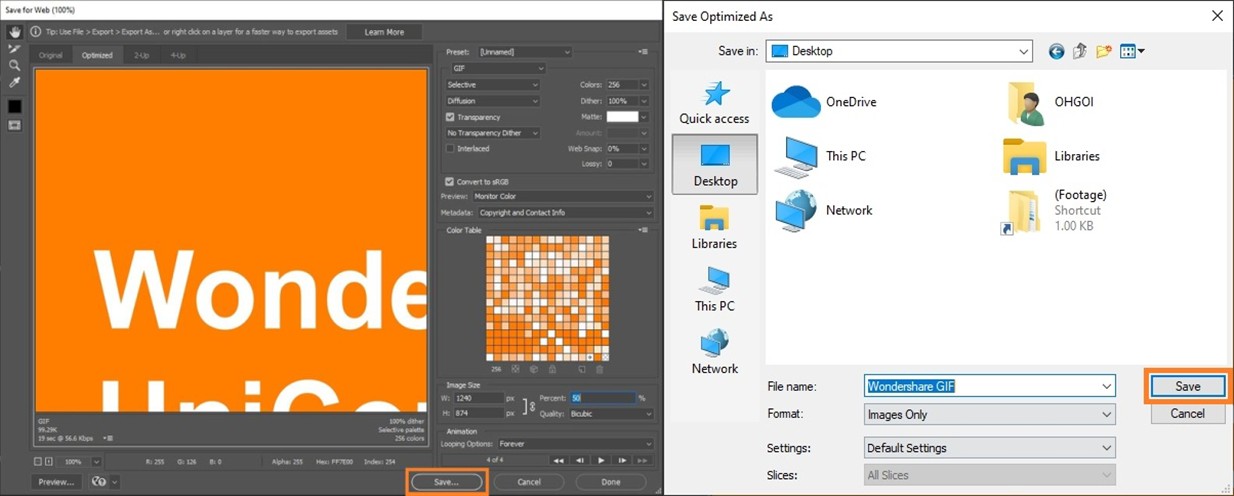The image size is (1234, 496).
Task: Click the zoom out minus box
Action: (38, 461)
